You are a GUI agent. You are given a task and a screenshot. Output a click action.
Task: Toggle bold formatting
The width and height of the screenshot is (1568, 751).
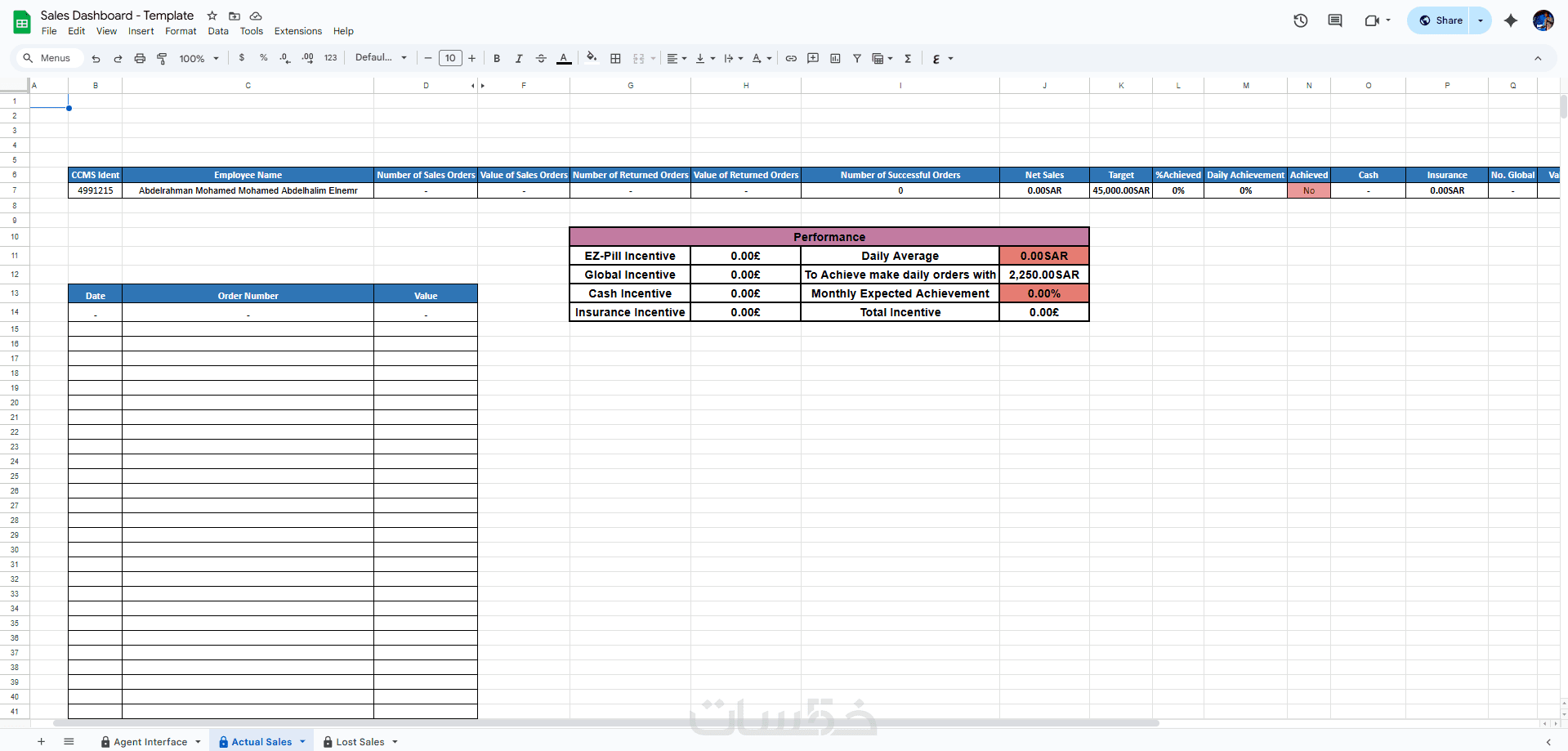497,59
